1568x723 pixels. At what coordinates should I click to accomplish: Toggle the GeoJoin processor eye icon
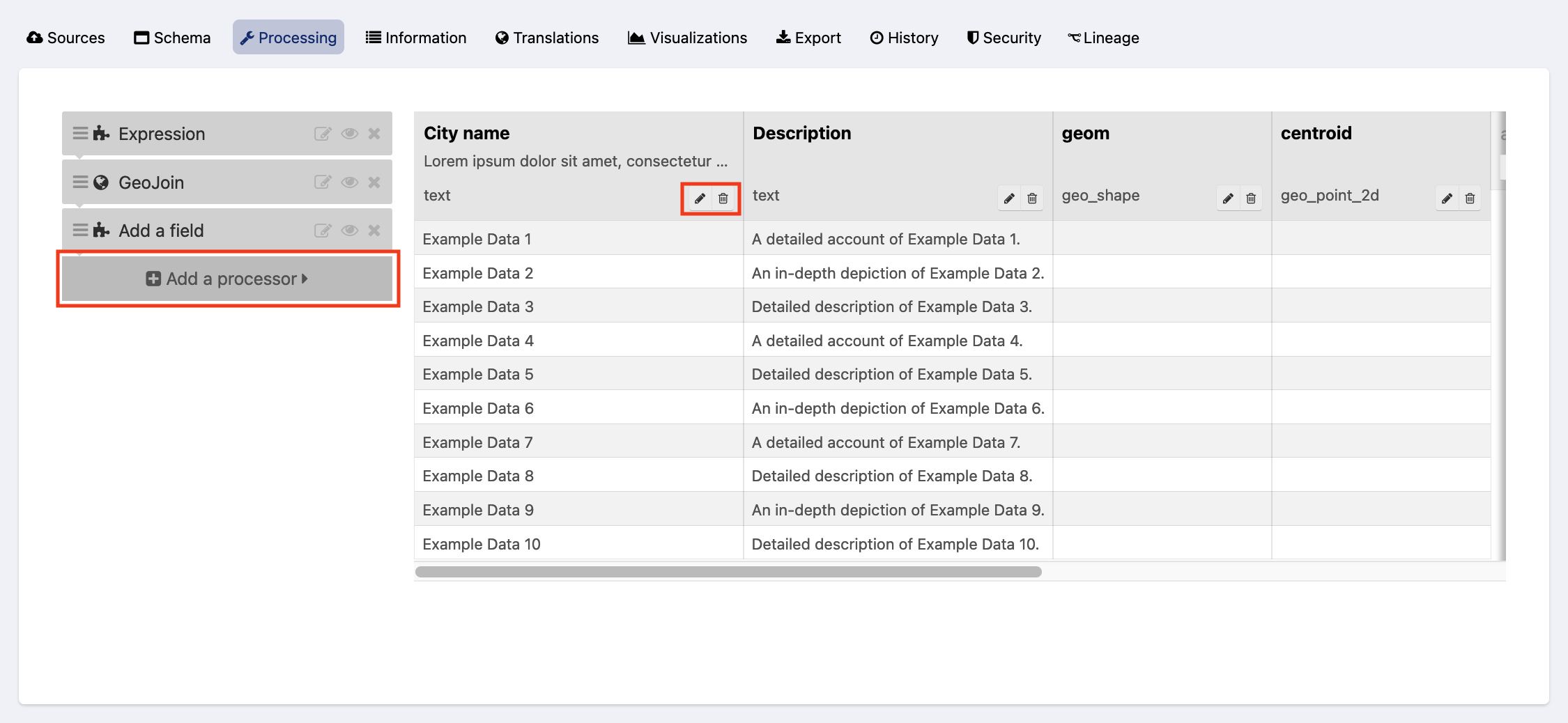tap(349, 182)
